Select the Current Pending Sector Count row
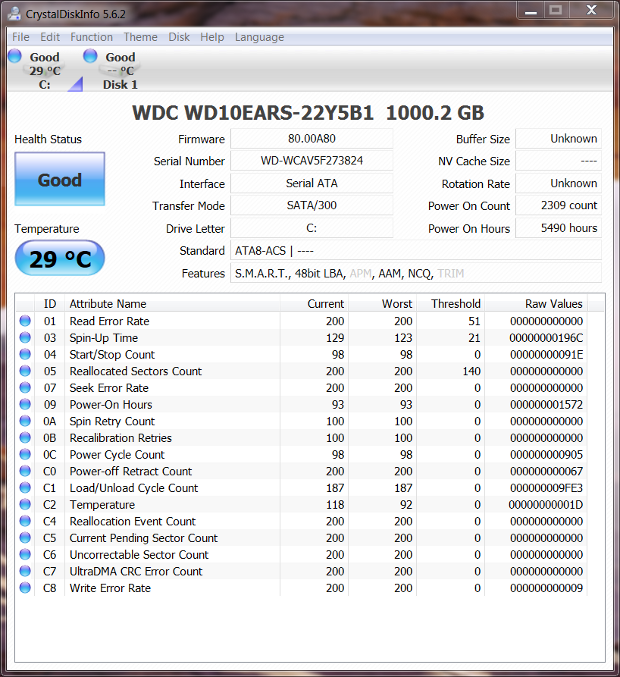Screen dimensions: 620x677 pyautogui.click(x=143, y=538)
